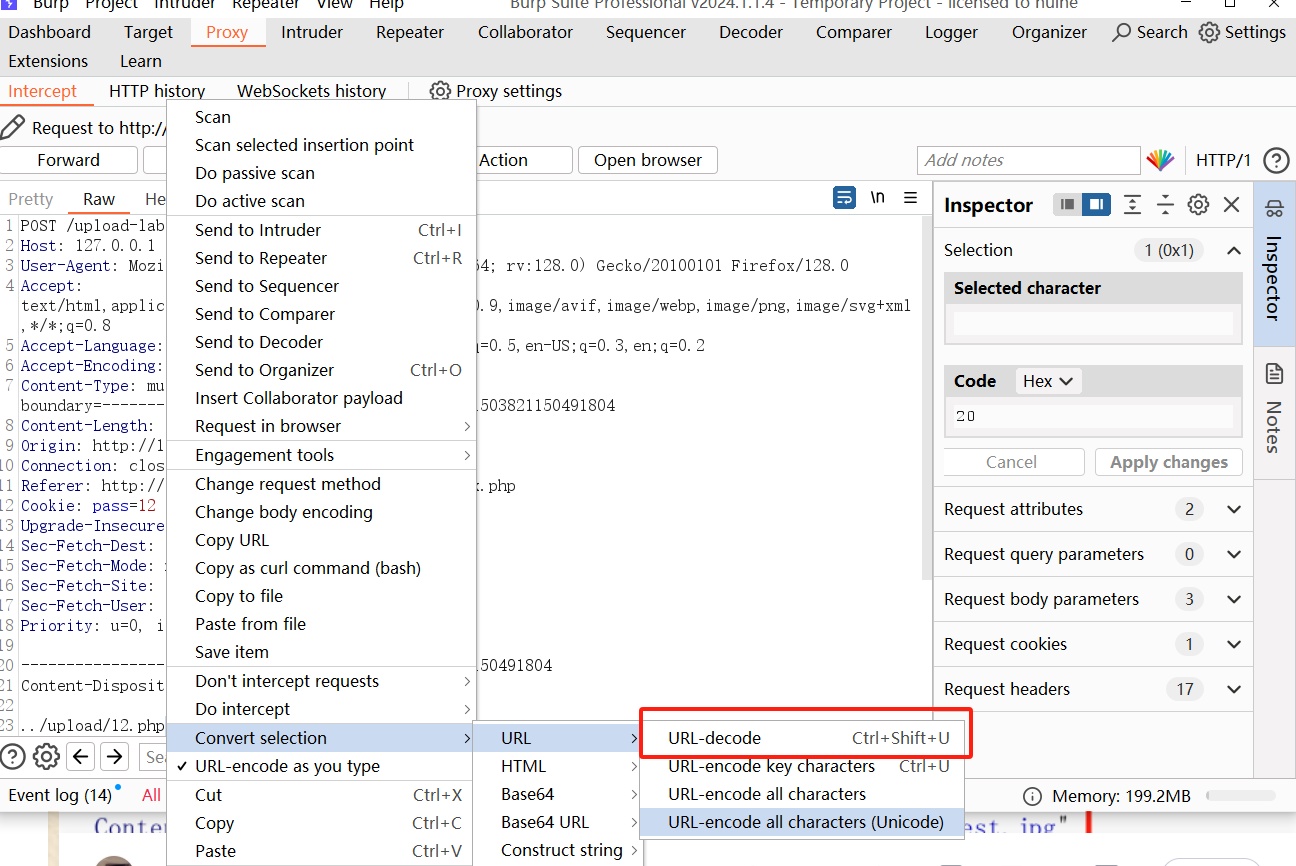Click the Cancel button in Inspector
This screenshot has width=1296, height=866.
tap(1012, 462)
